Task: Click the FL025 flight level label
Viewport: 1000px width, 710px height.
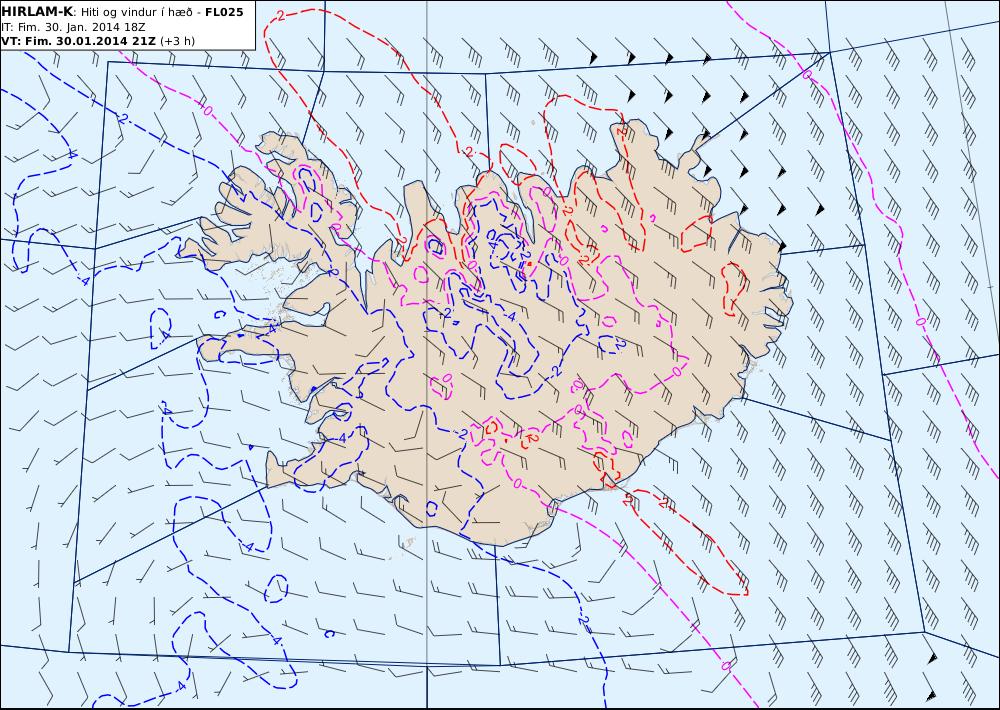Action: 224,12
